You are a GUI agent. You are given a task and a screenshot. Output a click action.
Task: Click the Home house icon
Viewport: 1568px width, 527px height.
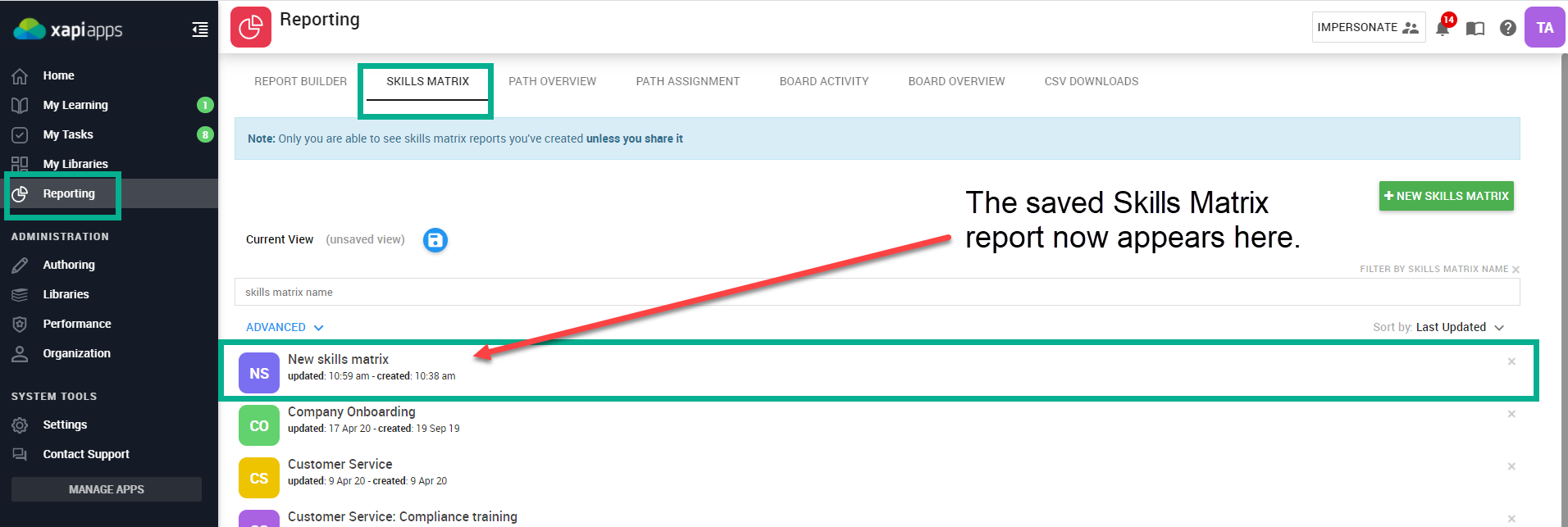20,76
